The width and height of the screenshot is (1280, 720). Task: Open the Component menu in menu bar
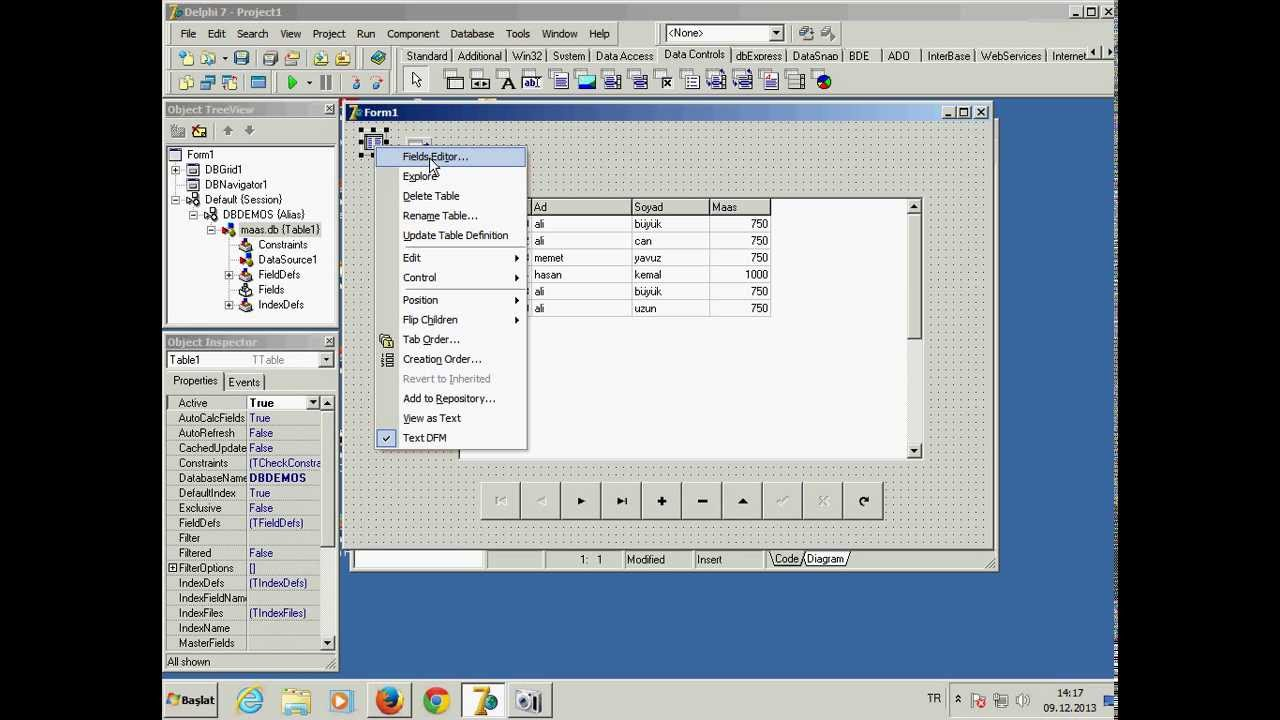(413, 33)
